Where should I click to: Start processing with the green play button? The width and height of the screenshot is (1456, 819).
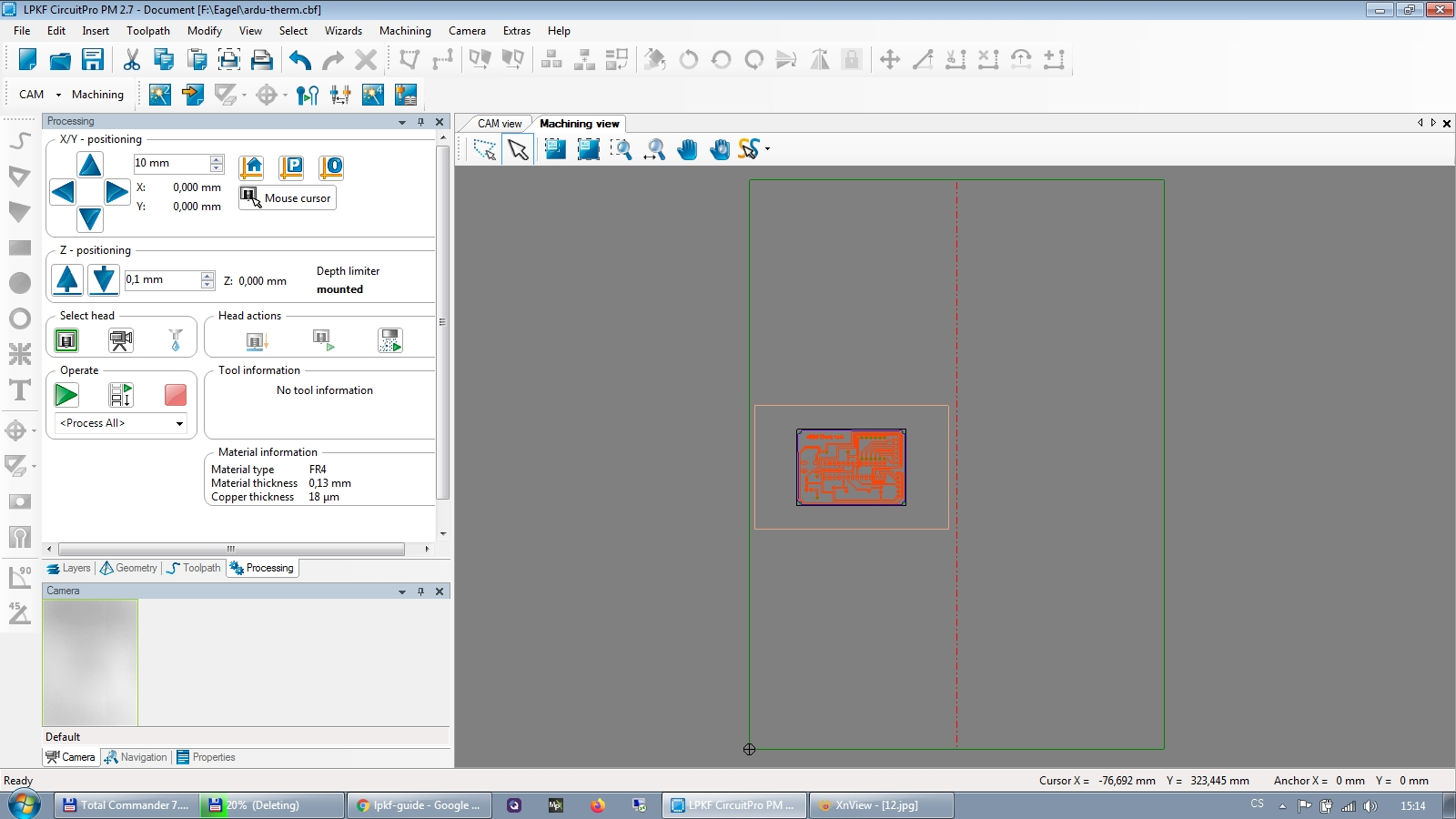click(x=66, y=395)
